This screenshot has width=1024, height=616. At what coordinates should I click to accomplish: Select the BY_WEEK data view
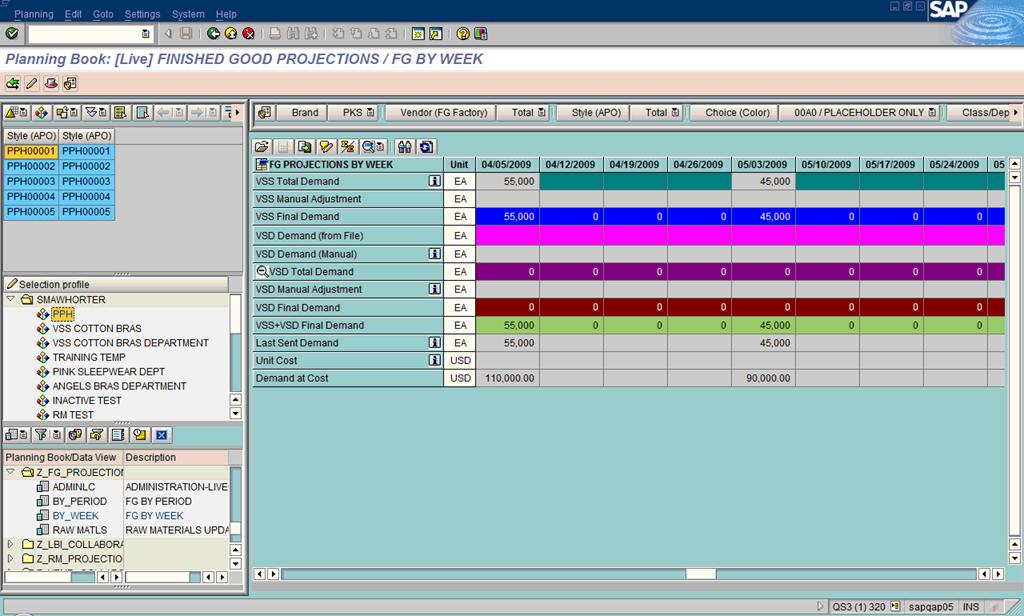75,515
